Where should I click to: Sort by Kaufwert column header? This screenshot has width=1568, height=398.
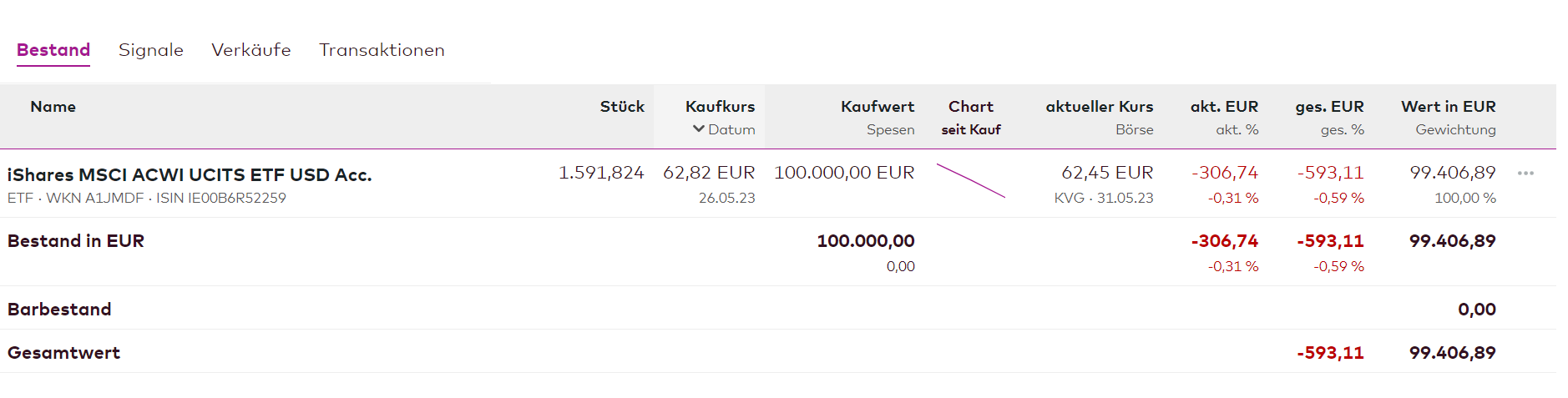point(878,107)
